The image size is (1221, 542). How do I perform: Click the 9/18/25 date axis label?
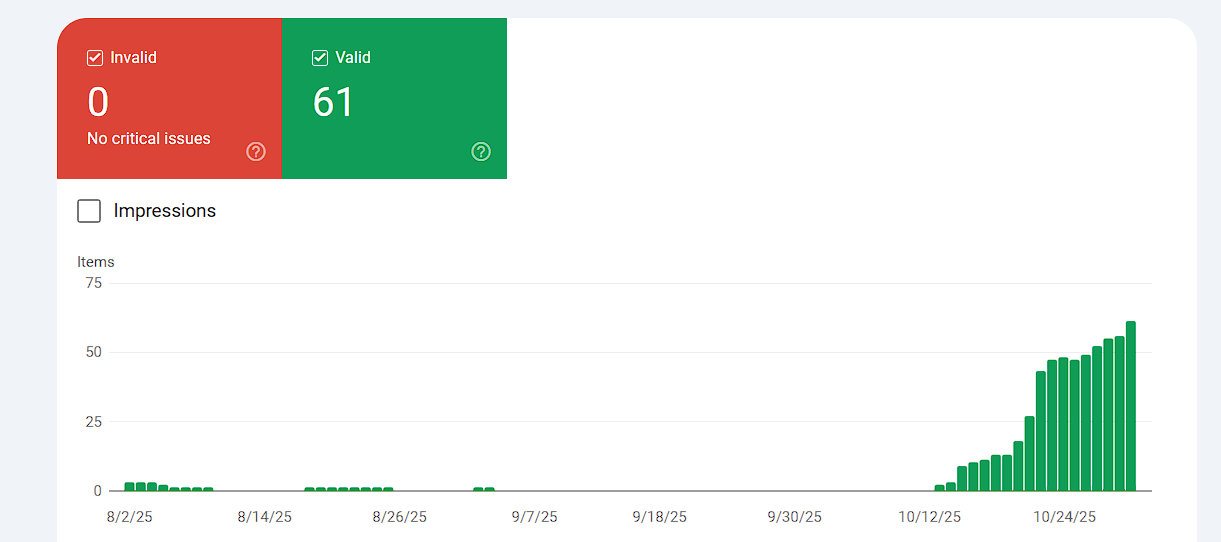660,517
